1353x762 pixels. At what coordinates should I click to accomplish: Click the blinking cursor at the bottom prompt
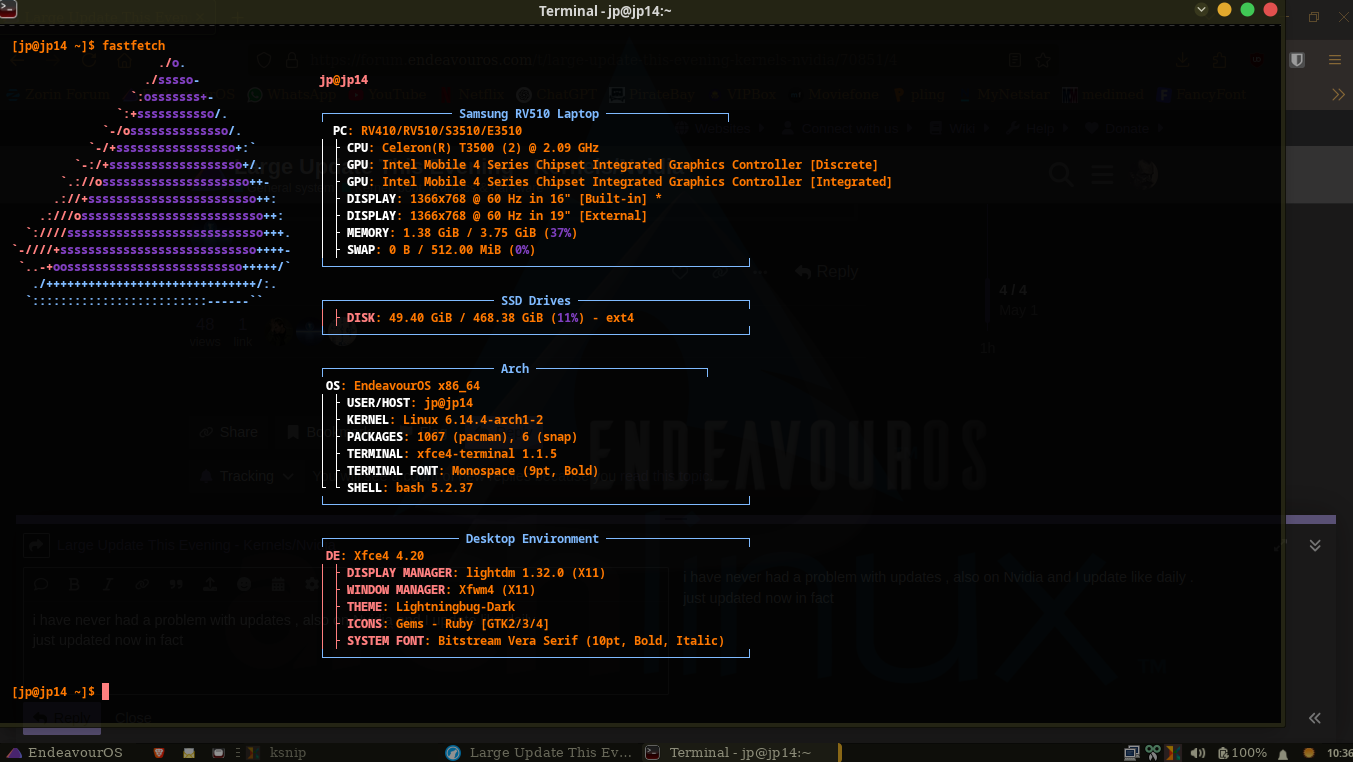[105, 692]
